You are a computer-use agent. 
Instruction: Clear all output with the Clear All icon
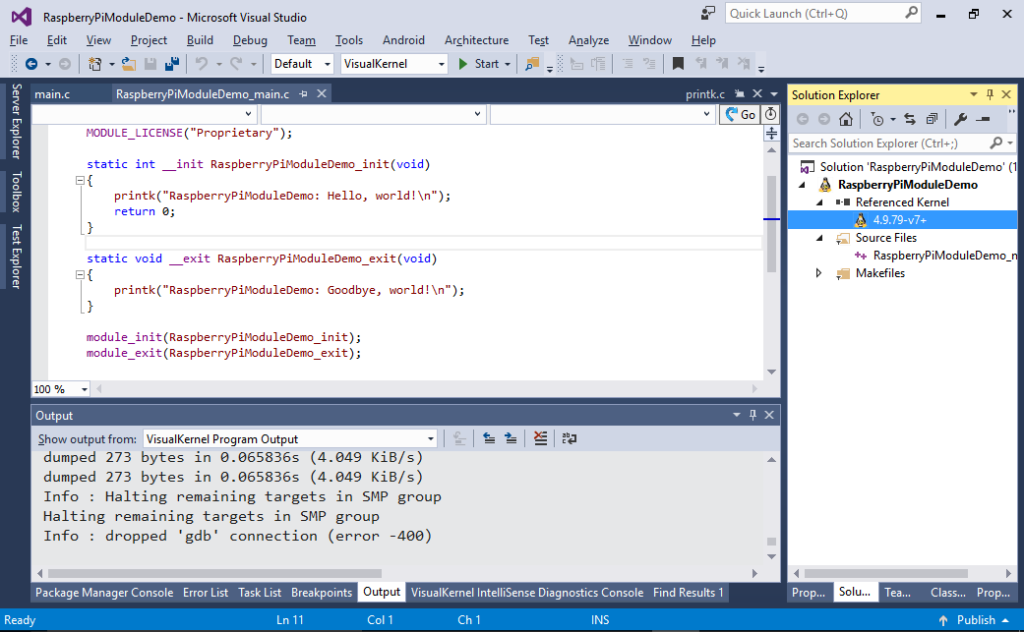coord(540,438)
